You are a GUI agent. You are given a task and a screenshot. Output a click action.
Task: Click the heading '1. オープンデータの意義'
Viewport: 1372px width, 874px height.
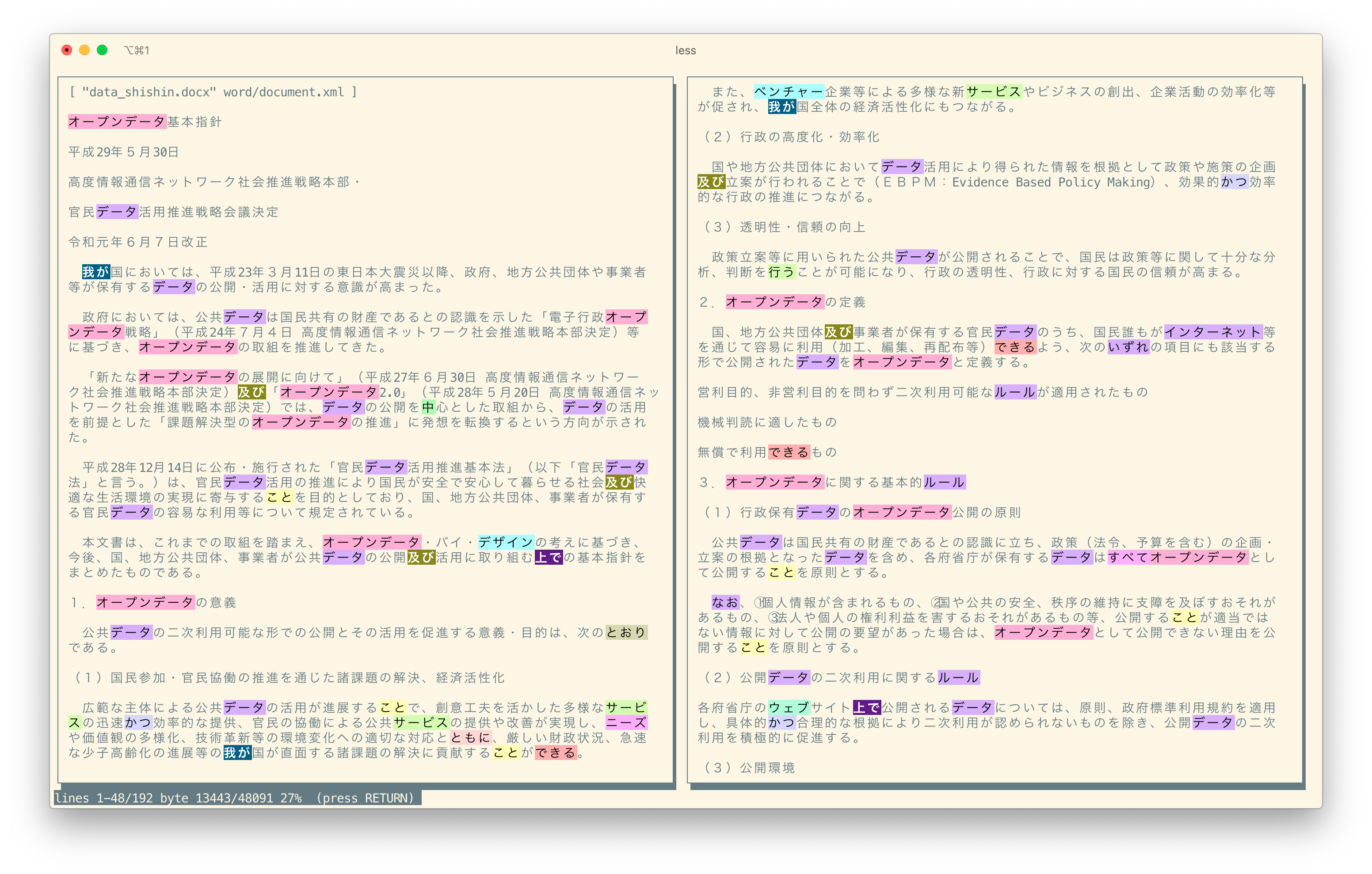[x=152, y=602]
